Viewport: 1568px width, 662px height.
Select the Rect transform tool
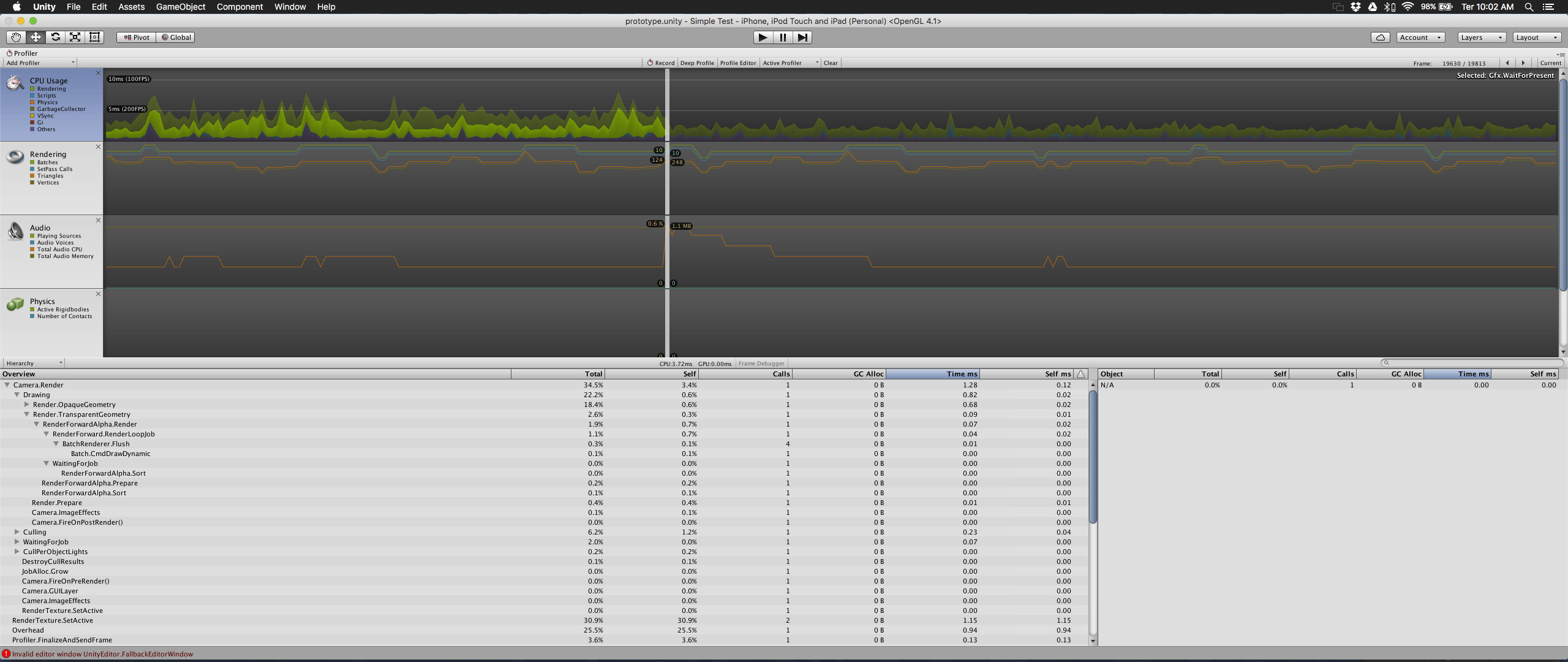coord(94,37)
